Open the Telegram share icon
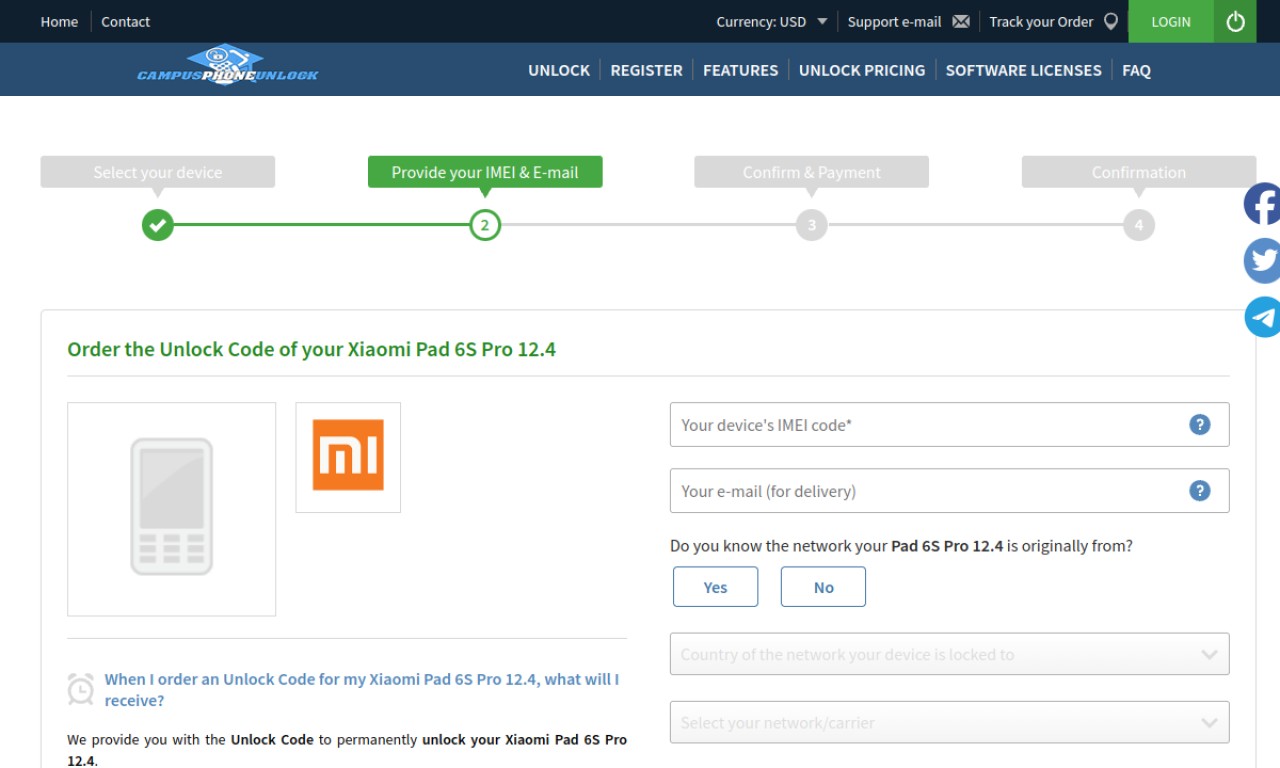This screenshot has width=1280, height=768. tap(1262, 317)
